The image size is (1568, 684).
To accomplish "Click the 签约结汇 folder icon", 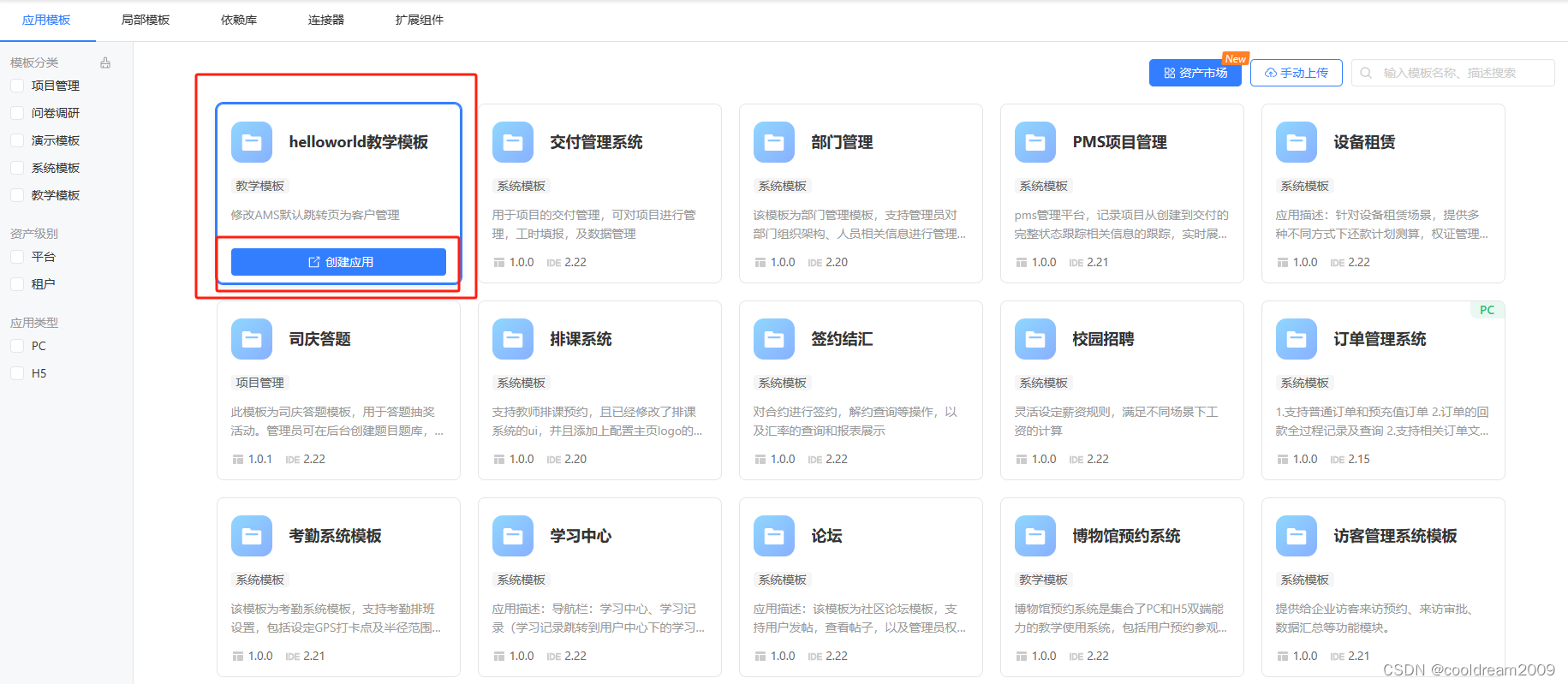I will click(774, 339).
